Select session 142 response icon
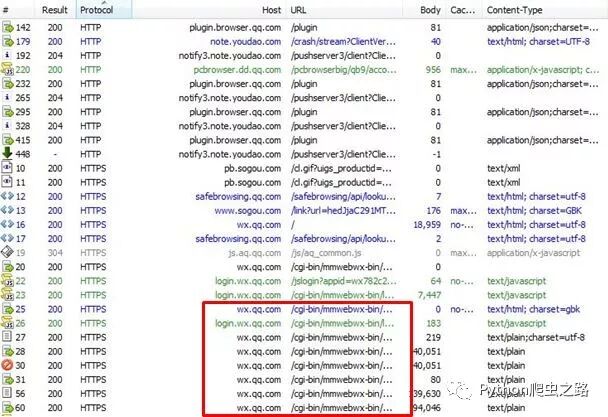Viewport: 608px width, 417px height. click(8, 27)
